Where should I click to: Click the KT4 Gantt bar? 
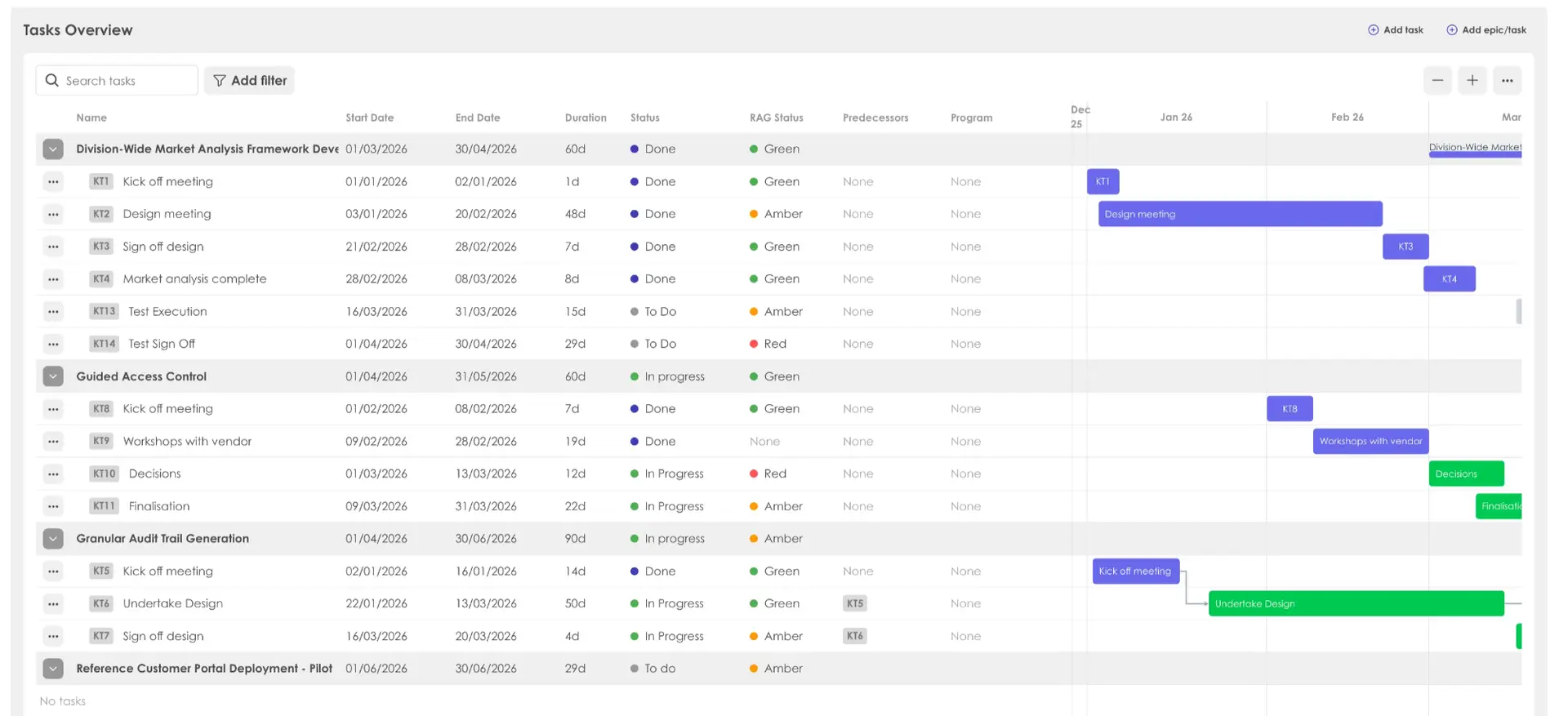coord(1450,279)
